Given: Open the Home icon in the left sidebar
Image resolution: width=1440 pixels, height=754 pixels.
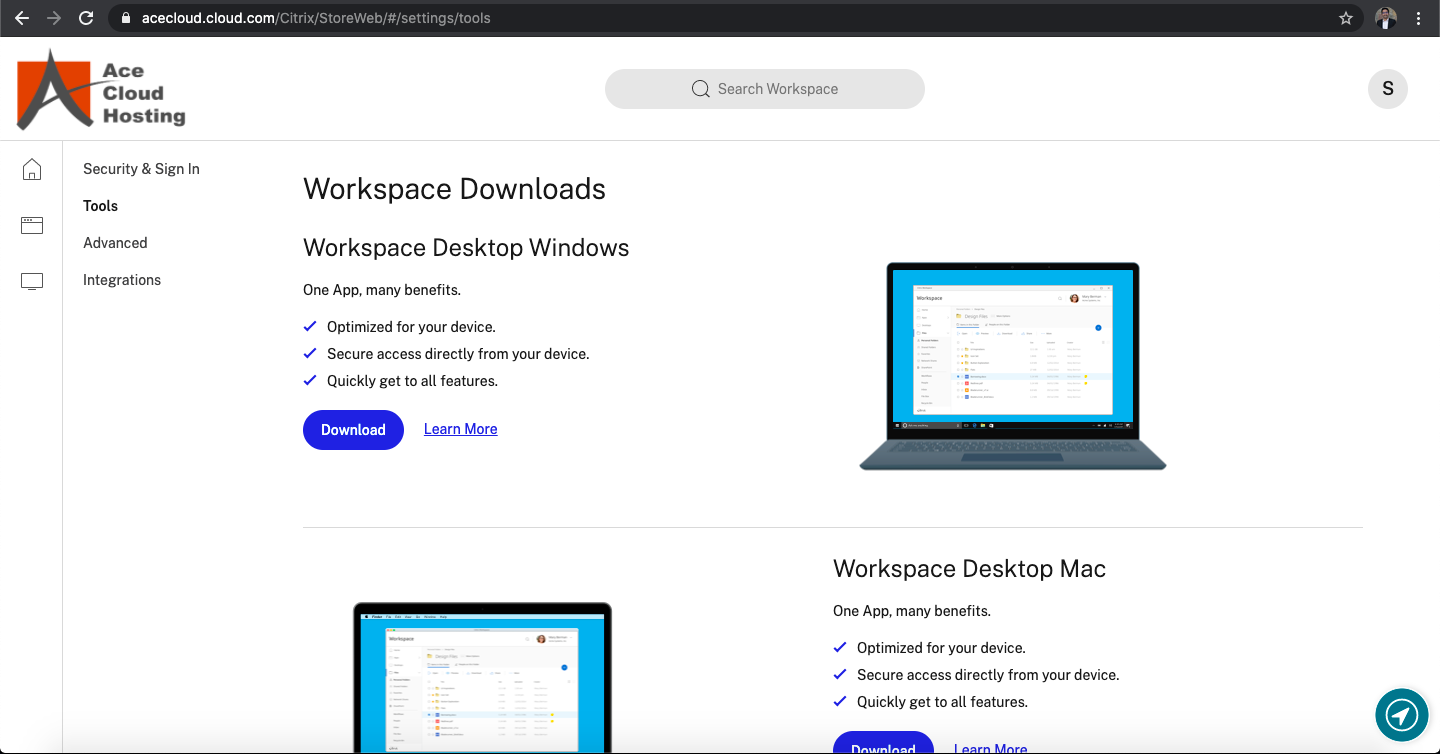Looking at the screenshot, I should tap(31, 169).
